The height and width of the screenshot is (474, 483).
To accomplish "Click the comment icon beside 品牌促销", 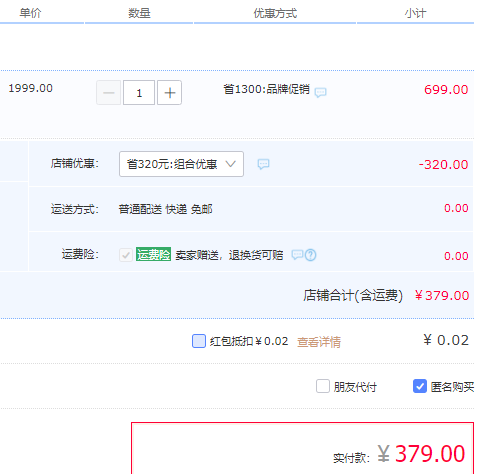I will pos(320,92).
